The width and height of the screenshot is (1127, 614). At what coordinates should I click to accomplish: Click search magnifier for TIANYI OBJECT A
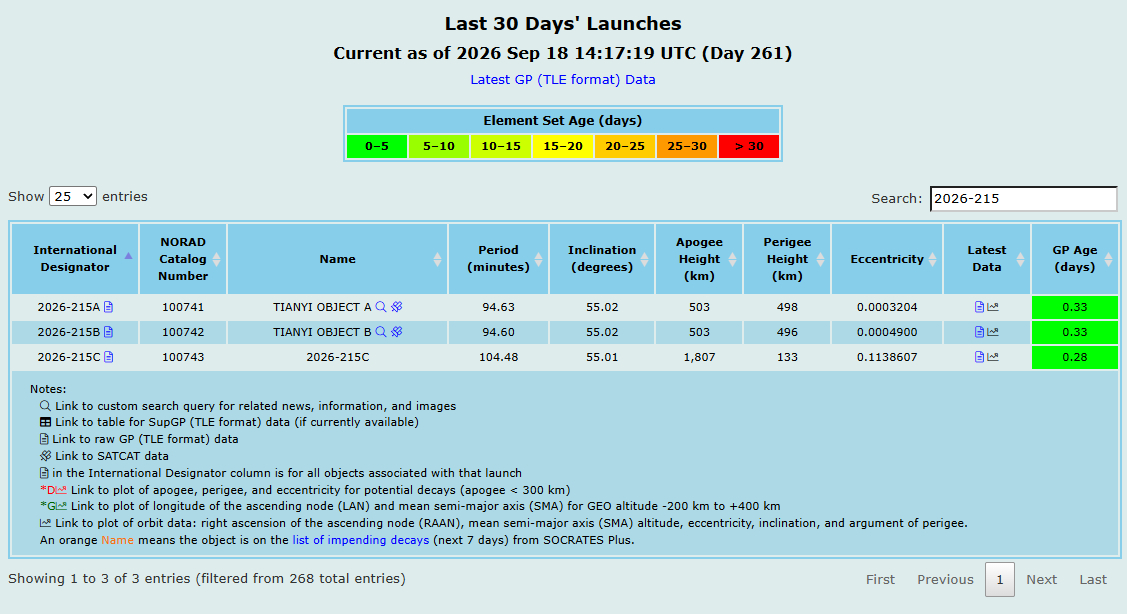point(381,307)
